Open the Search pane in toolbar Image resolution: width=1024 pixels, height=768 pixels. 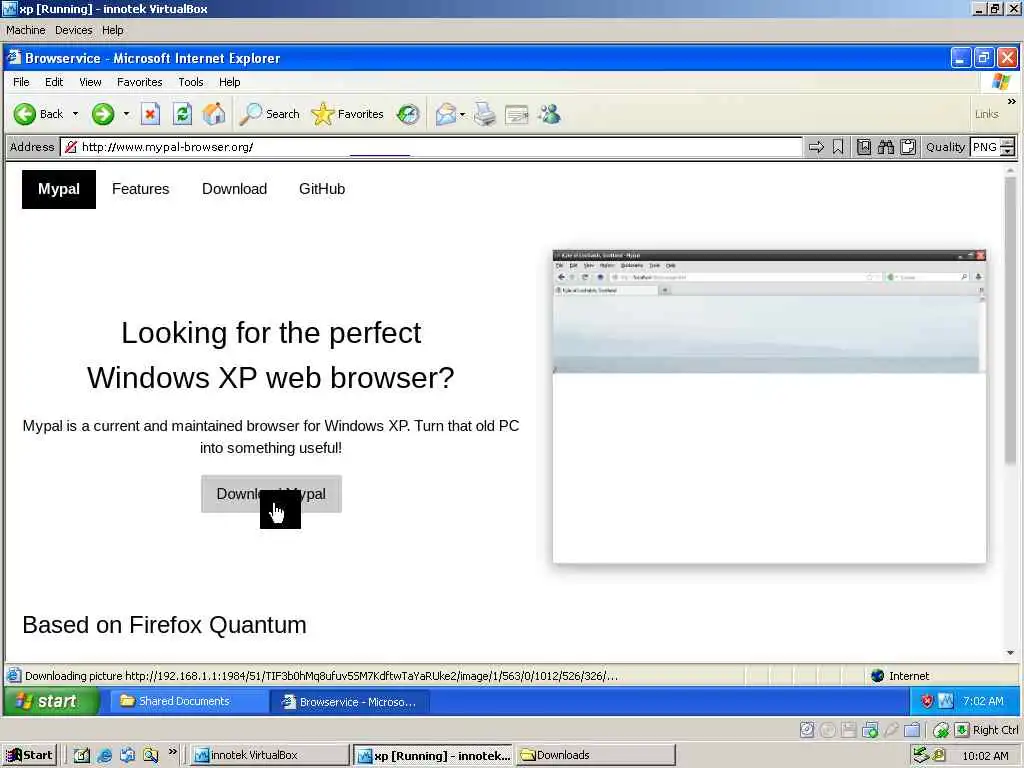pyautogui.click(x=269, y=114)
